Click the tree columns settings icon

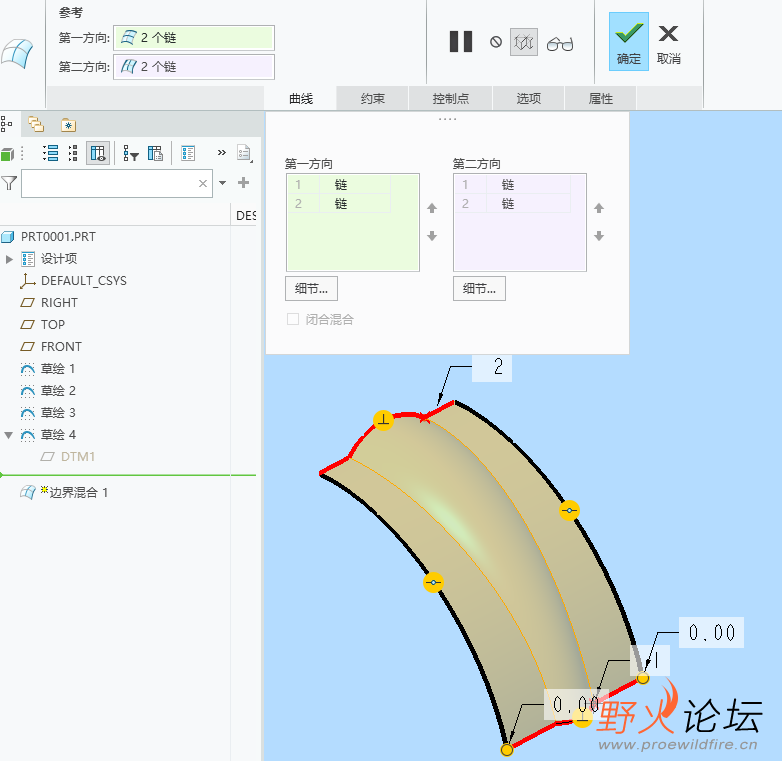tap(156, 153)
